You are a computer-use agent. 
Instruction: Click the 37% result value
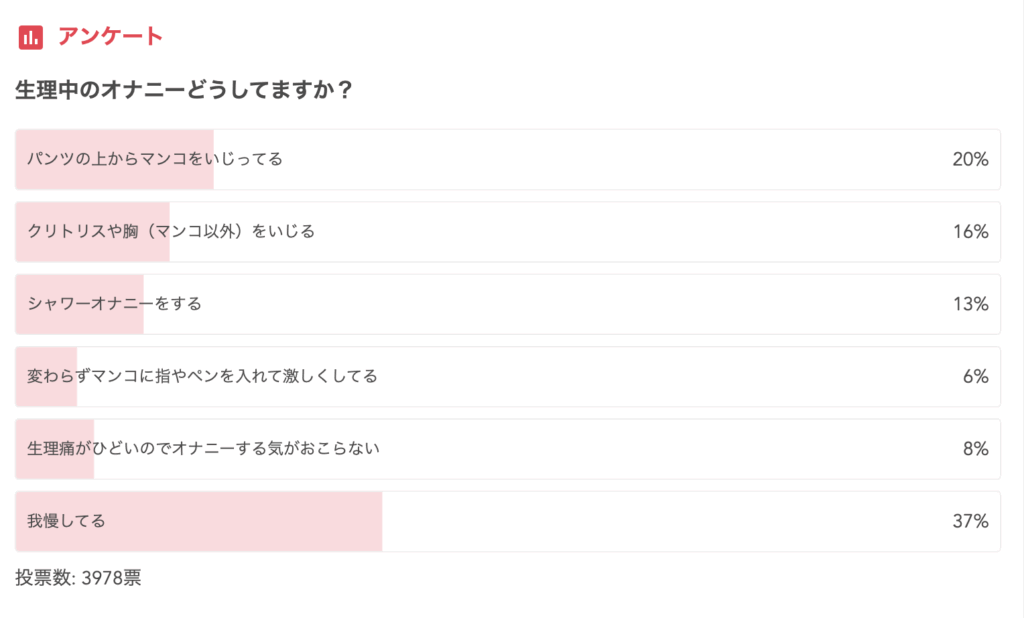970,521
